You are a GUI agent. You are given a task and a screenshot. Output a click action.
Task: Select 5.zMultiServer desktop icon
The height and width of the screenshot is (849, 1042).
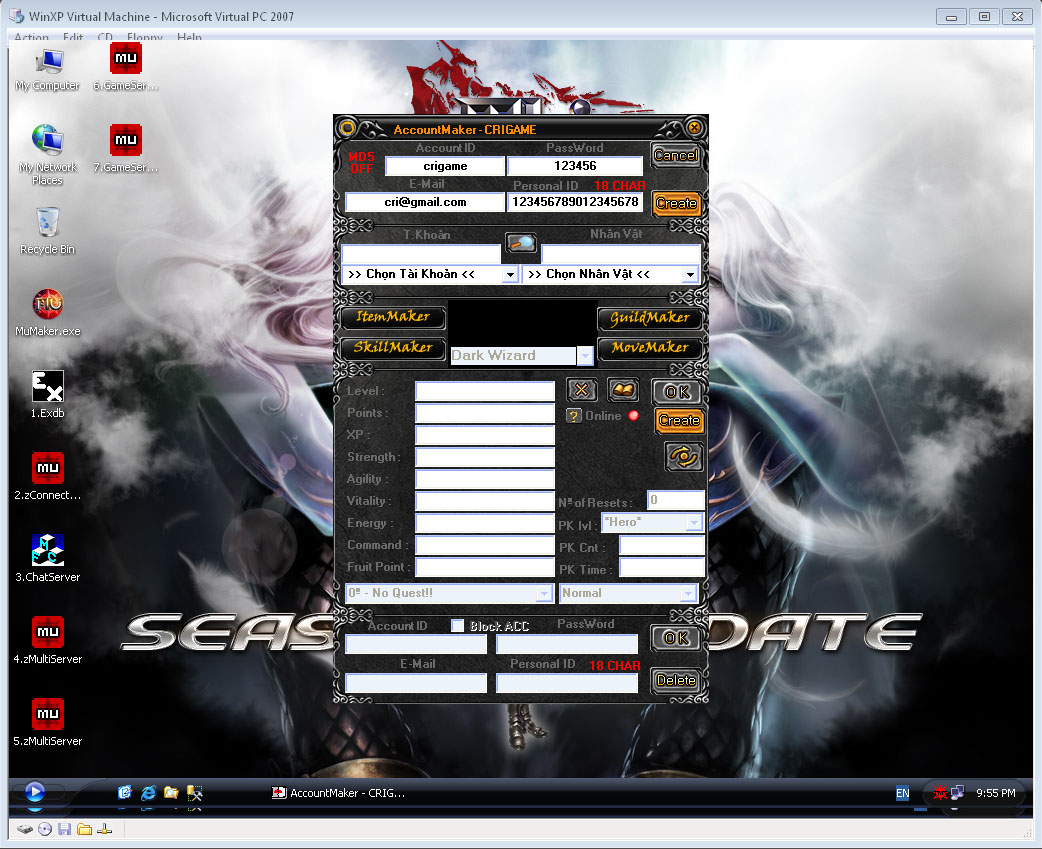coord(47,722)
